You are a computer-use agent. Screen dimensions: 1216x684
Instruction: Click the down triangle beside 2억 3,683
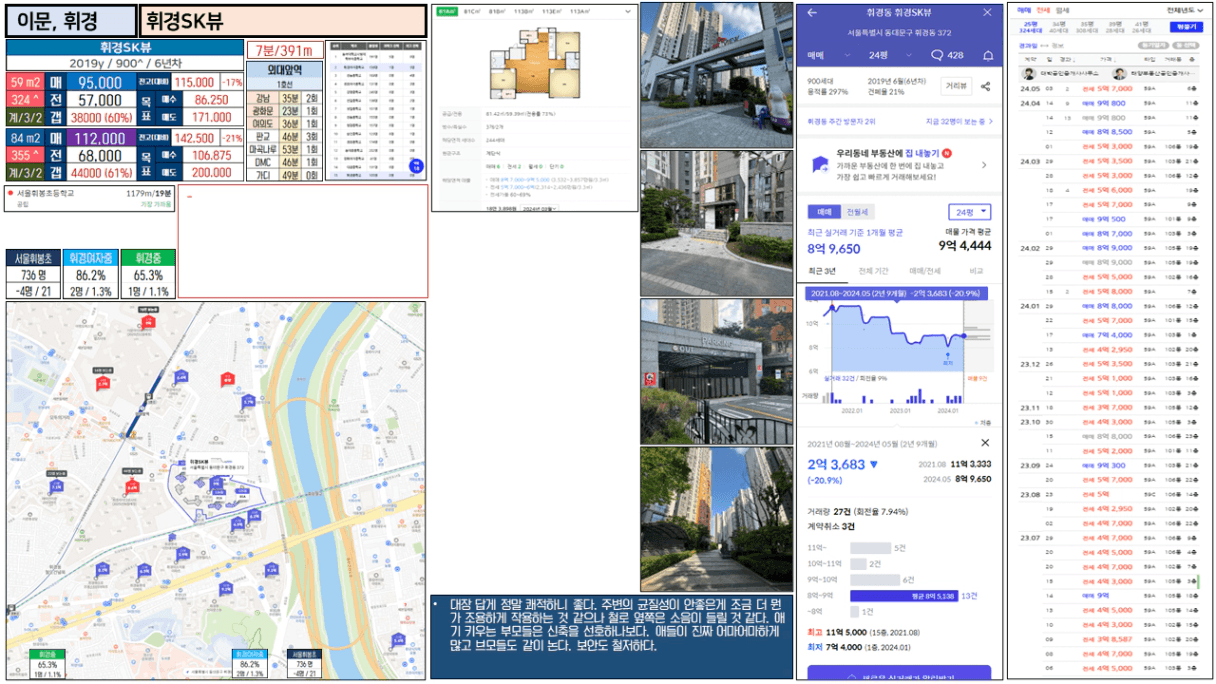pyautogui.click(x=873, y=465)
